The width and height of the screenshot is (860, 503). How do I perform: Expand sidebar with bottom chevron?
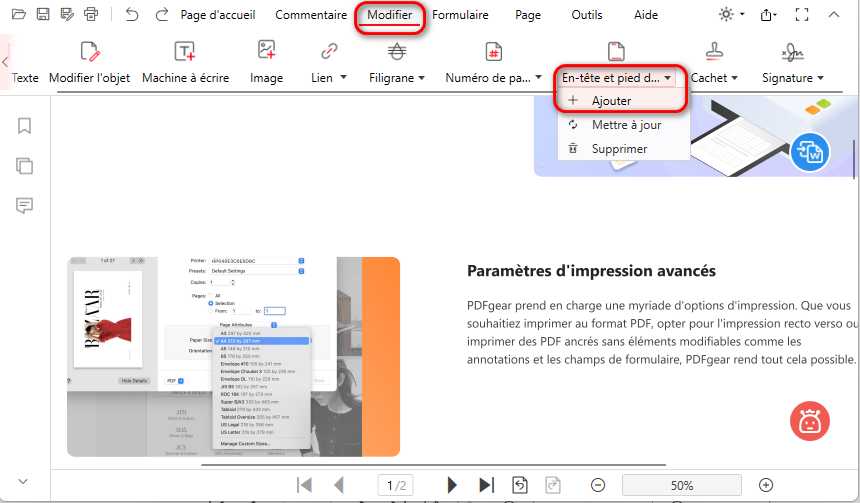tap(23, 482)
